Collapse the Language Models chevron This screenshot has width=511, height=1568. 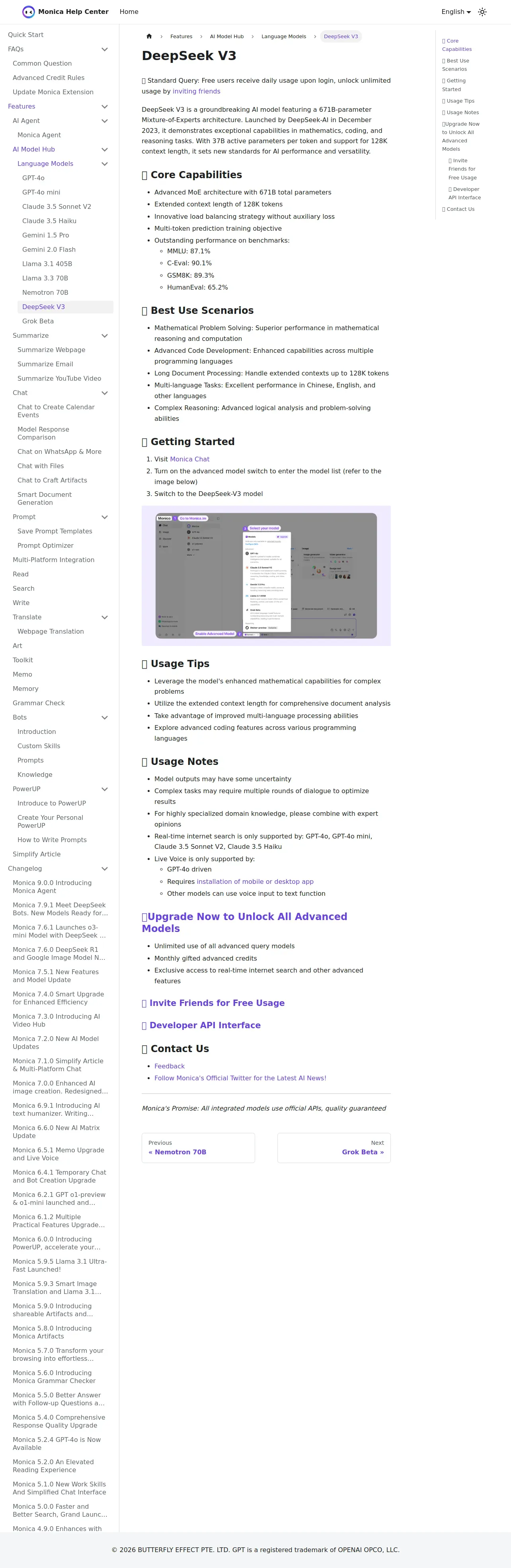pos(105,164)
